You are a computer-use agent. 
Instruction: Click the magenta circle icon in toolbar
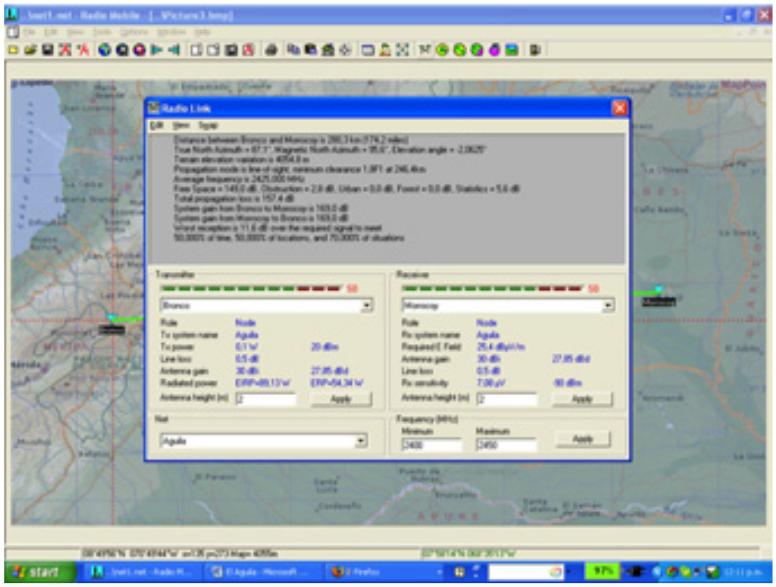(x=495, y=49)
